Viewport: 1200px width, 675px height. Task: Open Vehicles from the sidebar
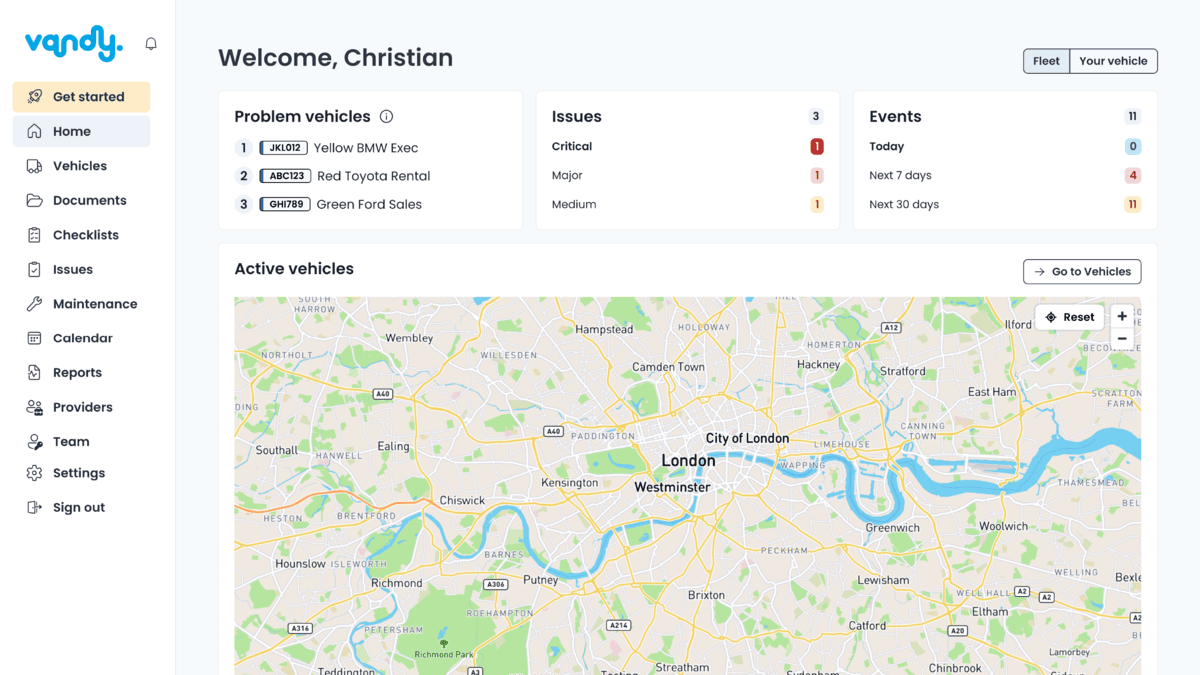coord(81,166)
